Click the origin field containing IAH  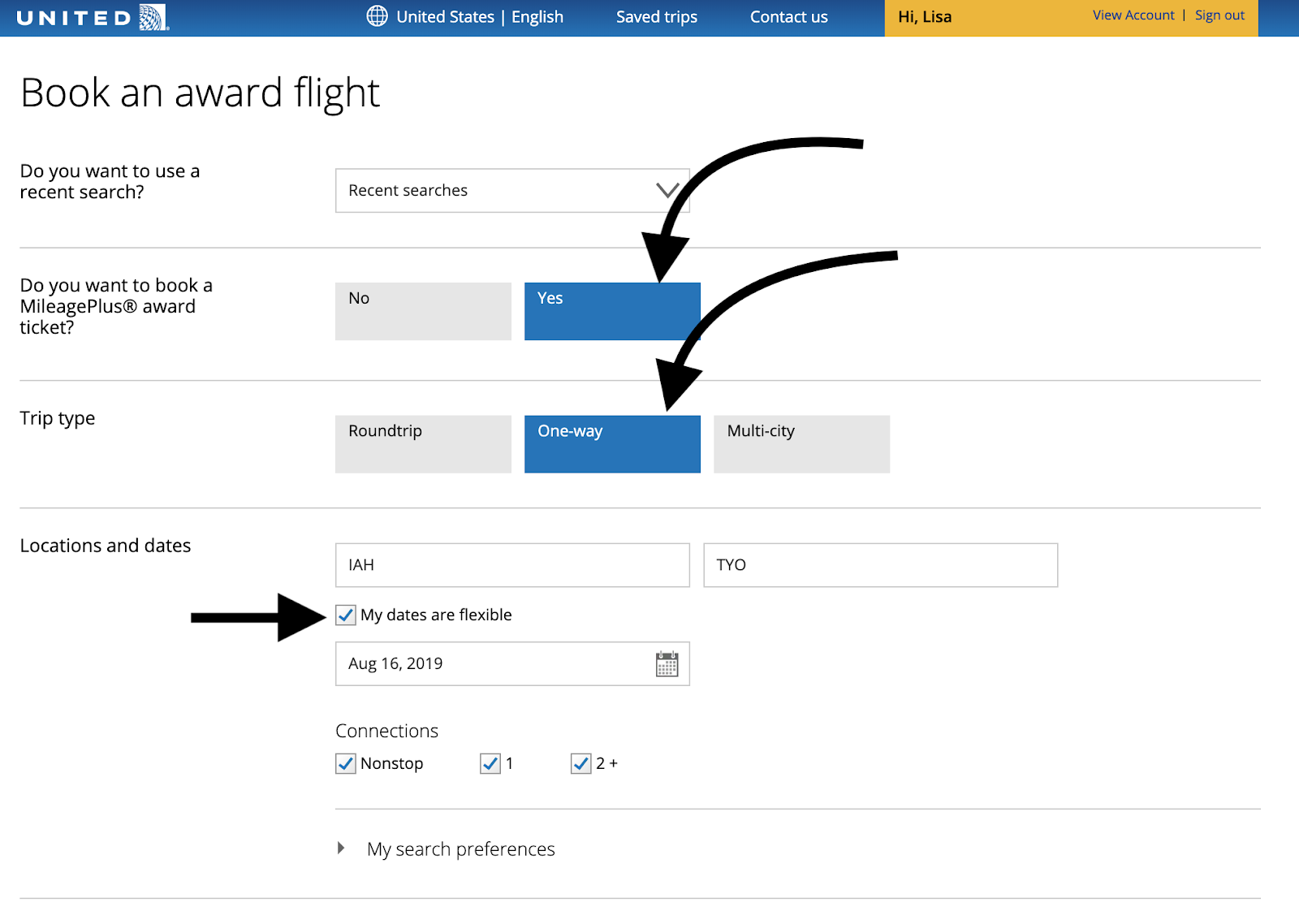click(x=512, y=565)
